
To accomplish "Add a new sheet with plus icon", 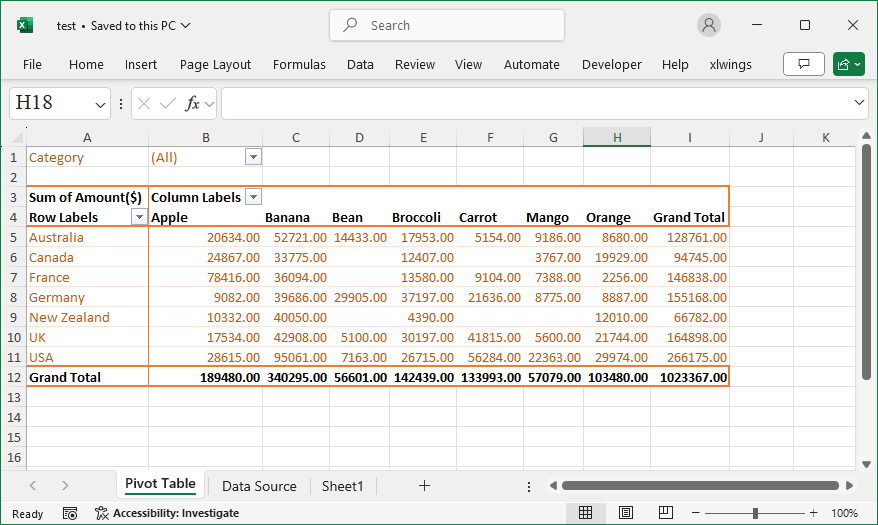I will 424,486.
